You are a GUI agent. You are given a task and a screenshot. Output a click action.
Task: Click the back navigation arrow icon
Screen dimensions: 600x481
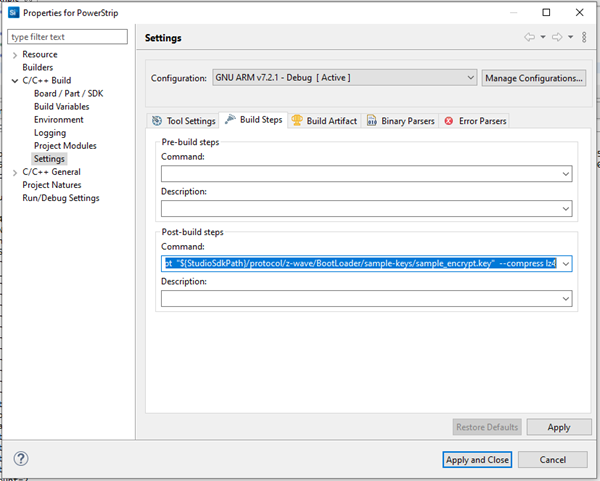529,37
